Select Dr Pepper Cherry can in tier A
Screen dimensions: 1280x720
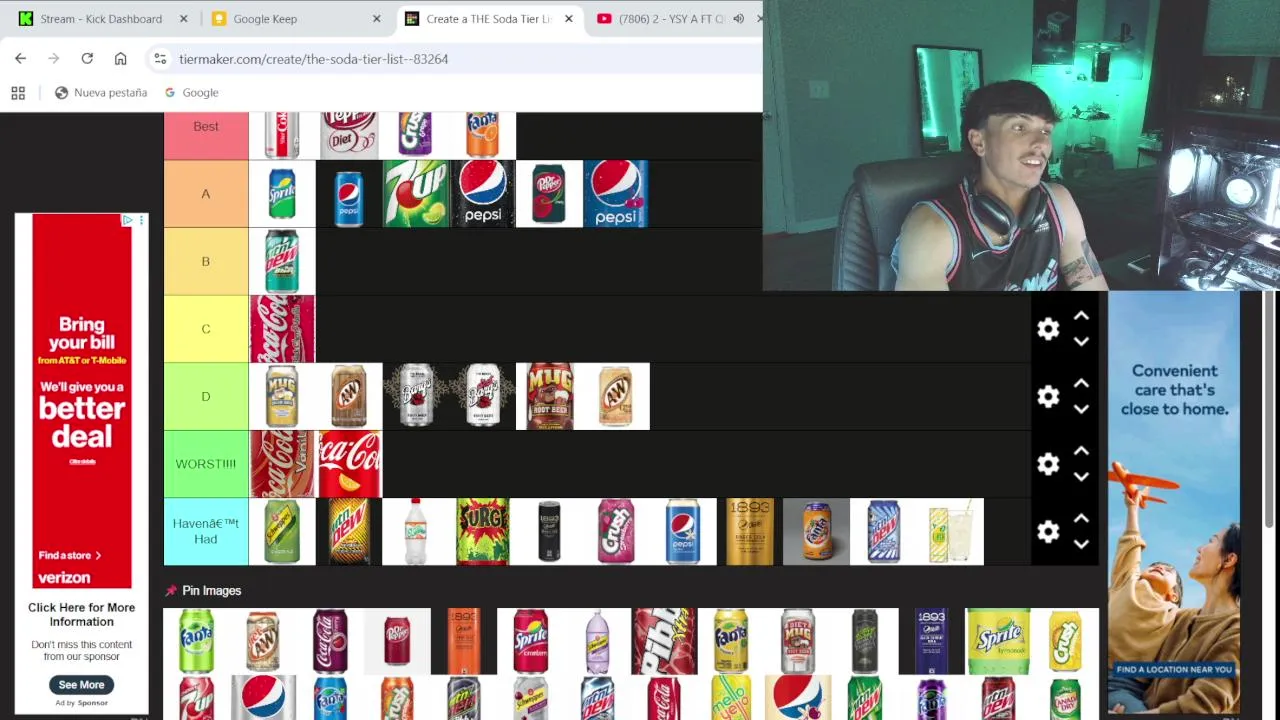point(549,194)
